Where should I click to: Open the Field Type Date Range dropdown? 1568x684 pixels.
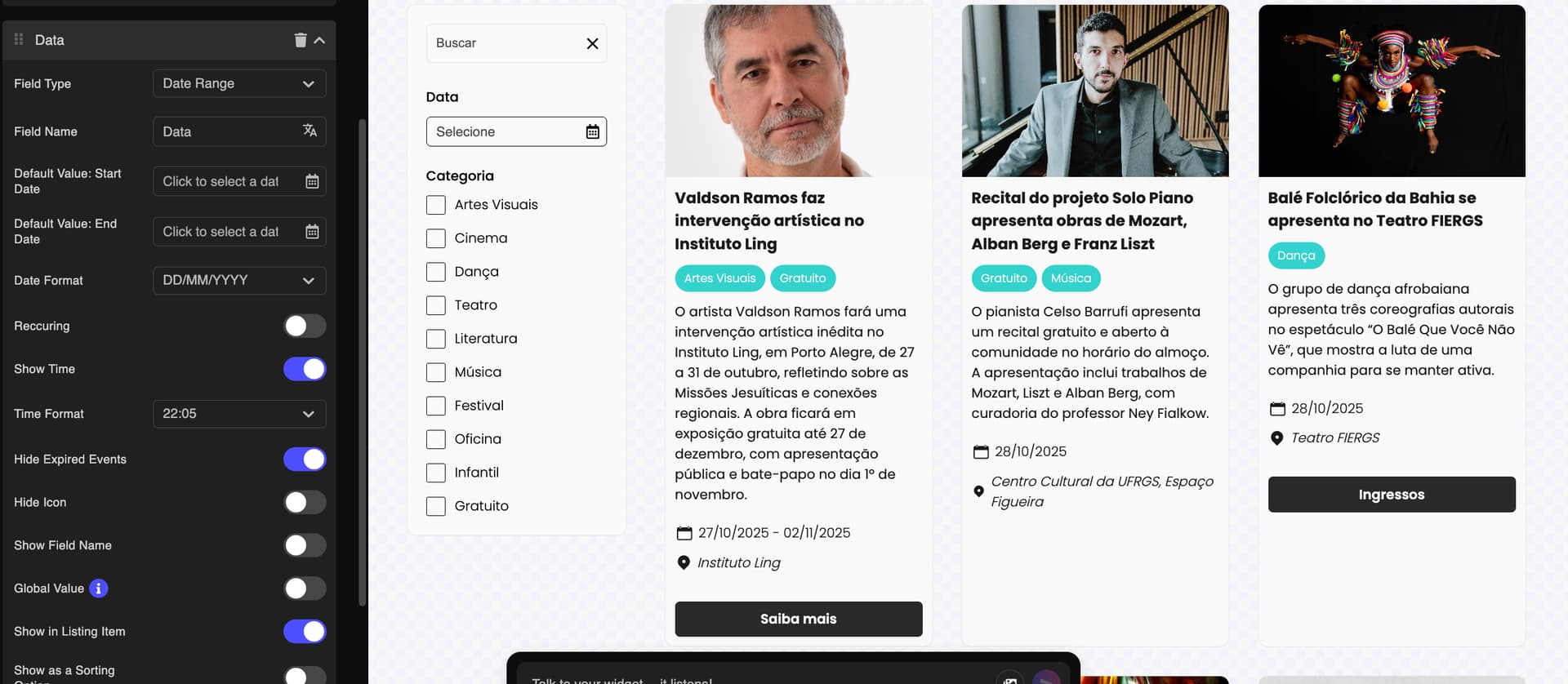click(x=239, y=83)
